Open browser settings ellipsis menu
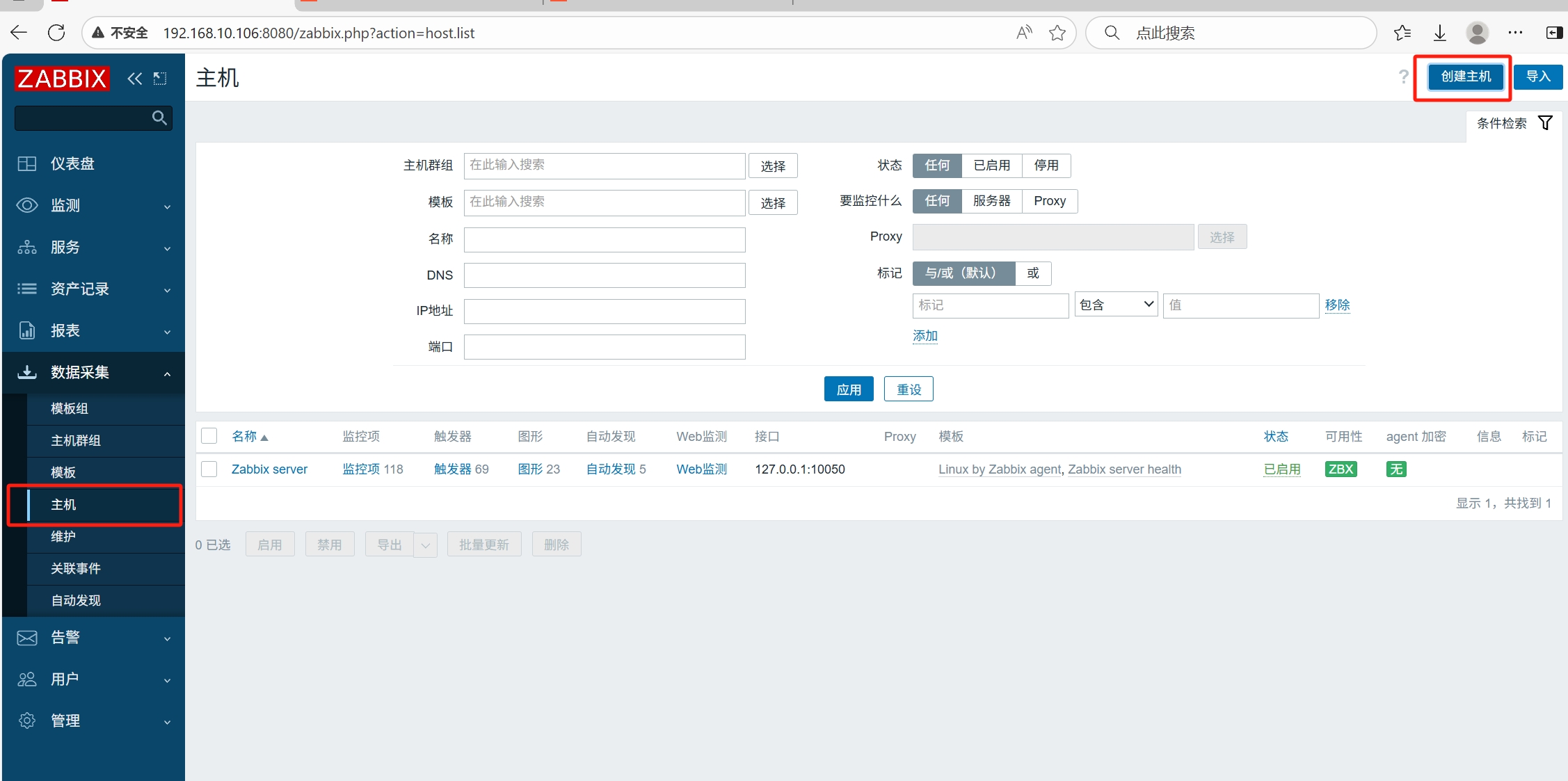1568x781 pixels. (1516, 33)
